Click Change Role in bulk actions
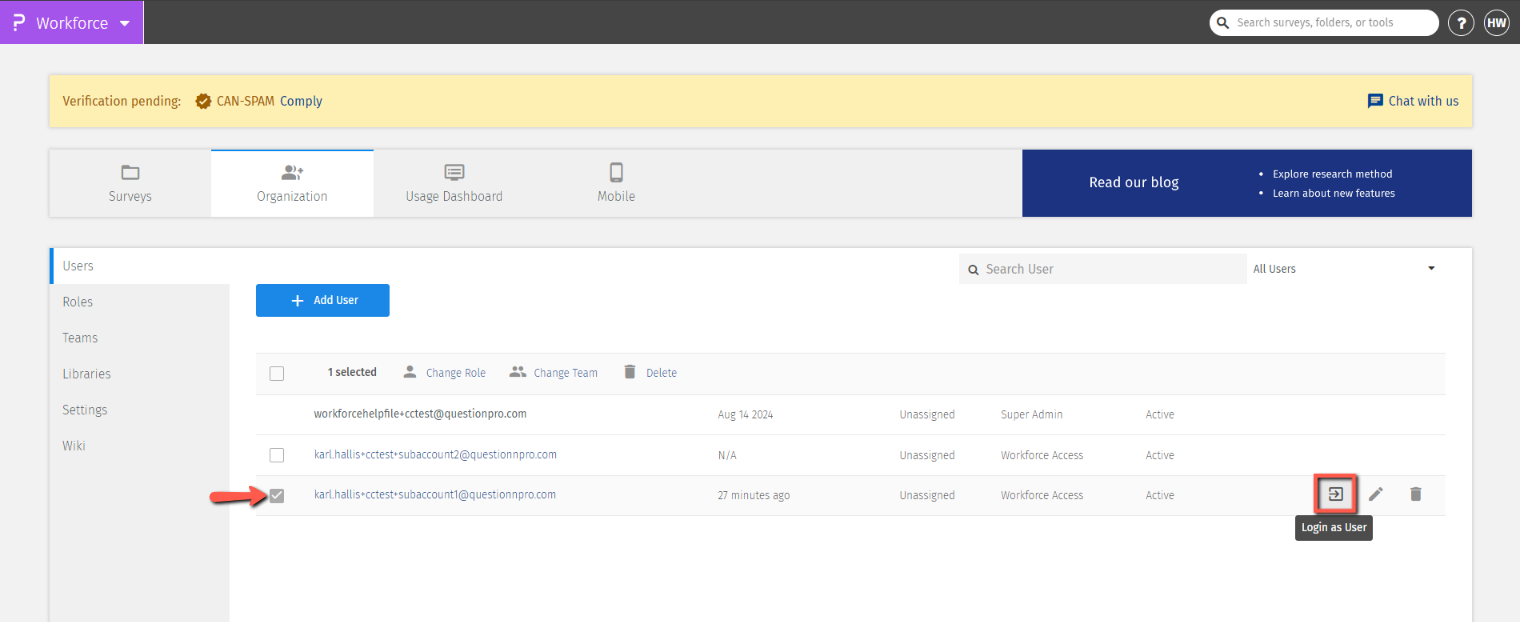Image resolution: width=1520 pixels, height=622 pixels. pos(444,373)
